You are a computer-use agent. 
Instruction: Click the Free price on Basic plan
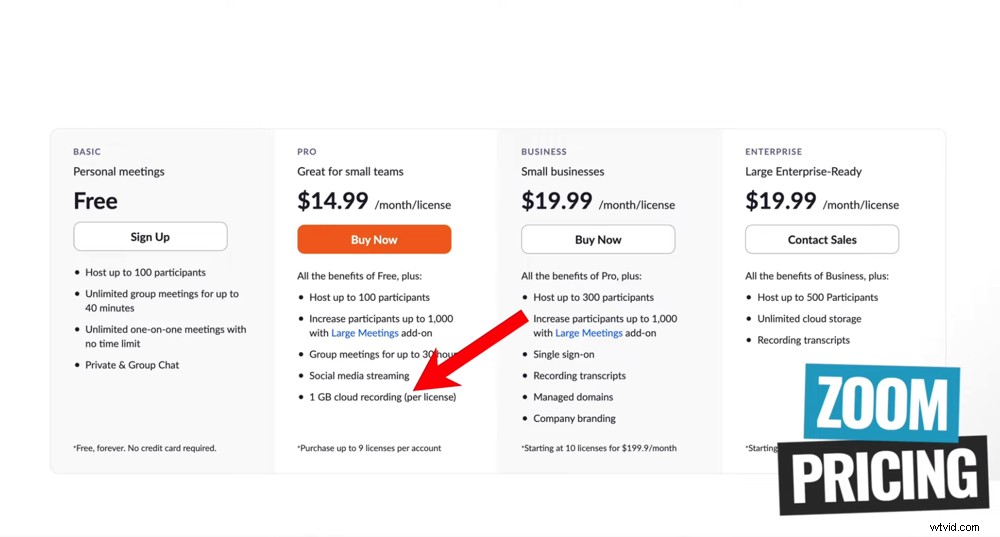click(x=96, y=201)
